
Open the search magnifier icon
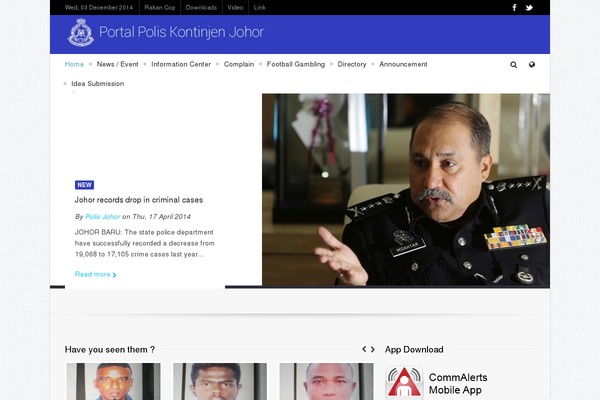click(x=514, y=65)
